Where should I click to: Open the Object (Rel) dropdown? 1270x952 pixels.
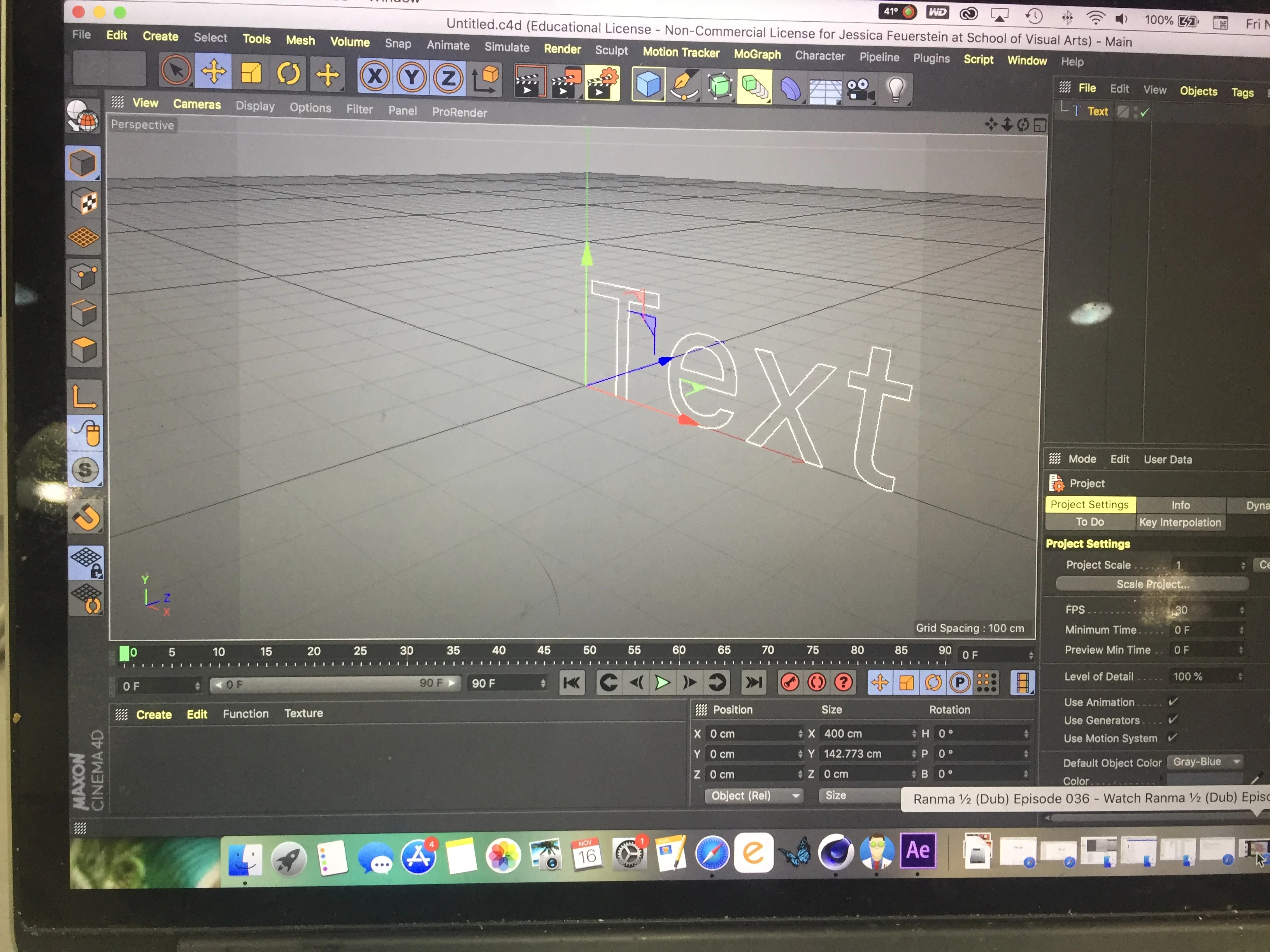click(754, 795)
